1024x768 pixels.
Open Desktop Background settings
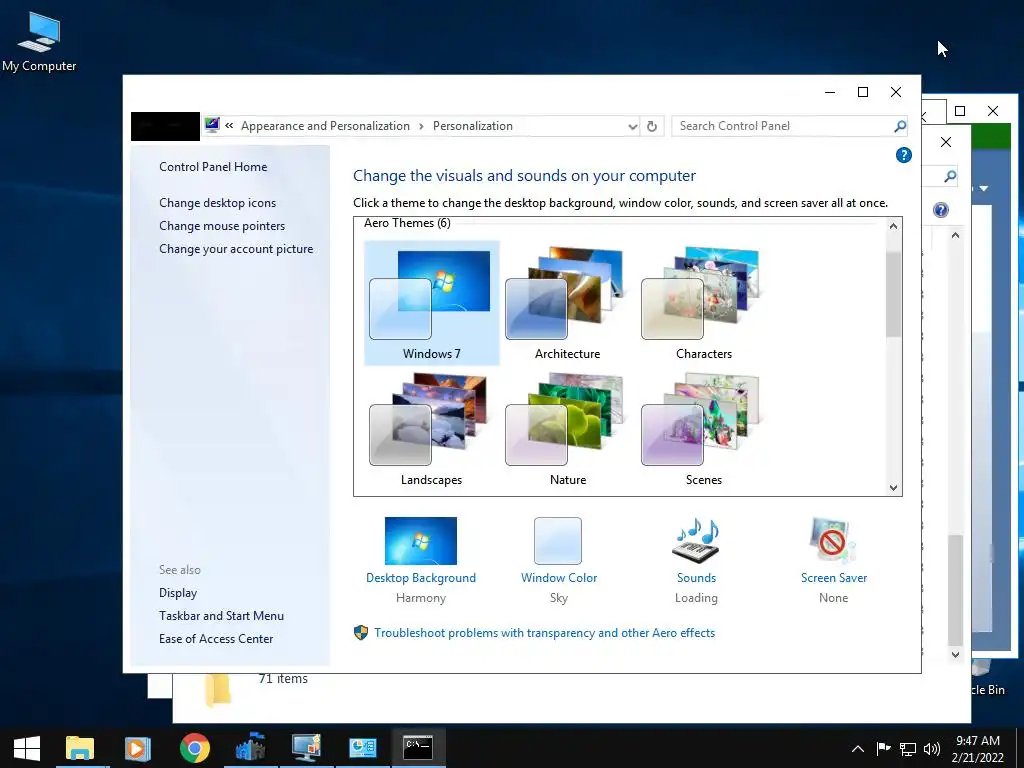421,541
